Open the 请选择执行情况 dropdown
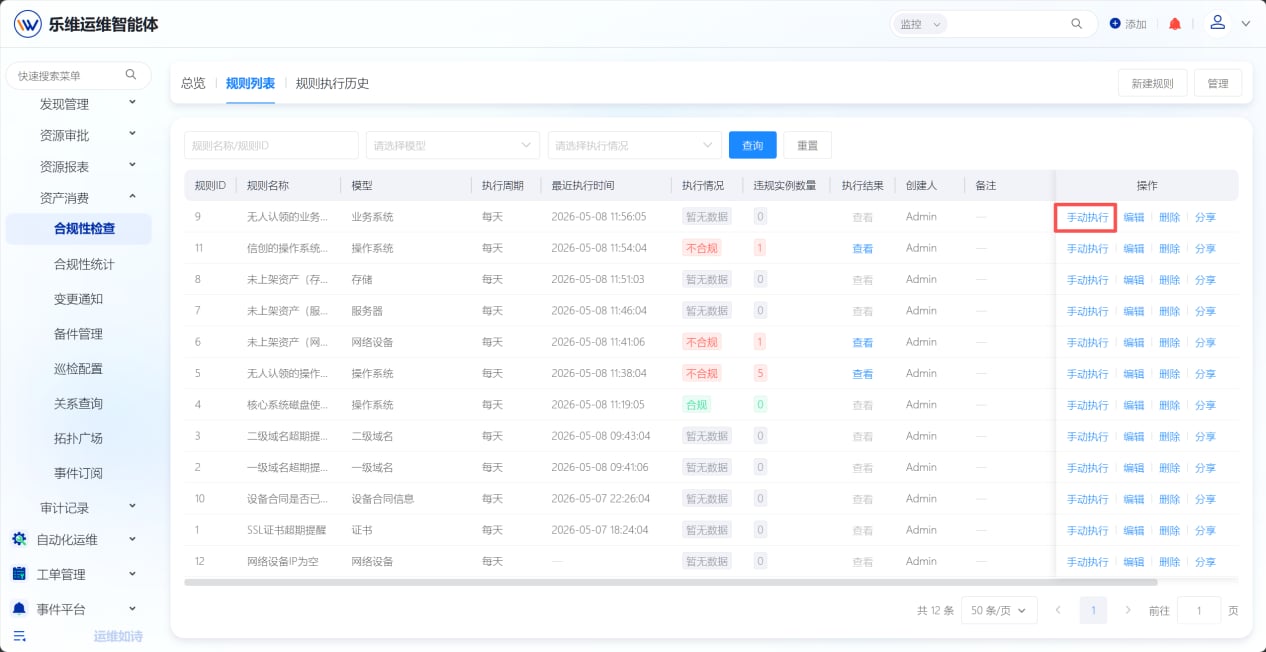 pyautogui.click(x=635, y=145)
